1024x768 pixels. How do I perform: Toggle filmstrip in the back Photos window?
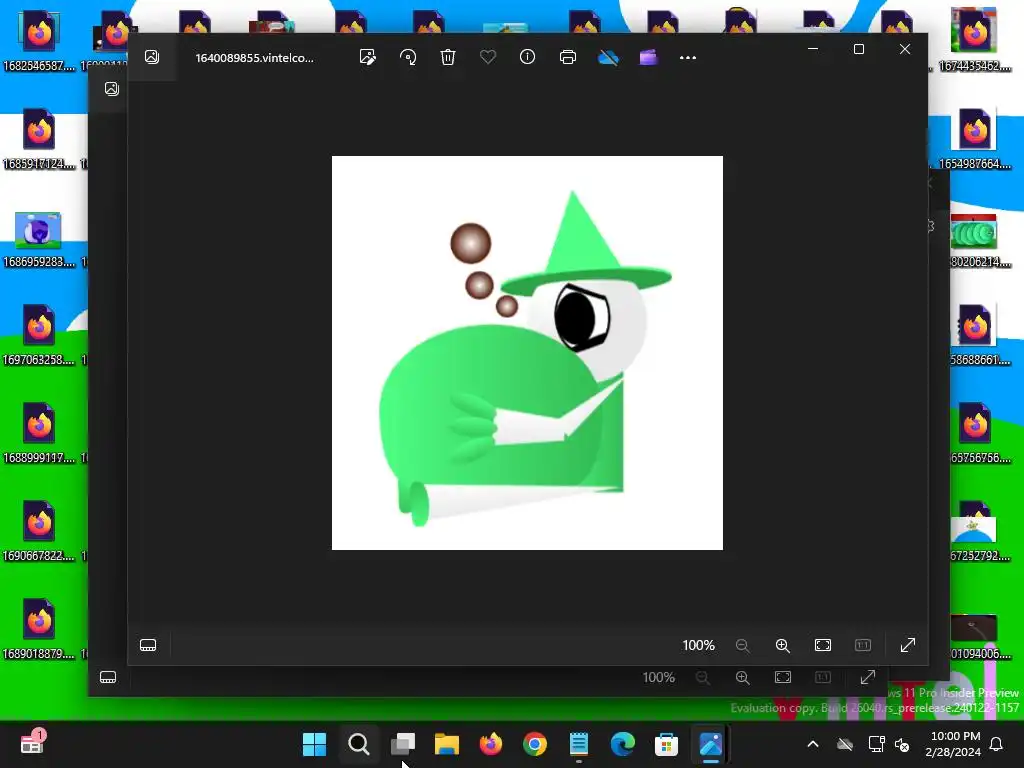click(108, 677)
